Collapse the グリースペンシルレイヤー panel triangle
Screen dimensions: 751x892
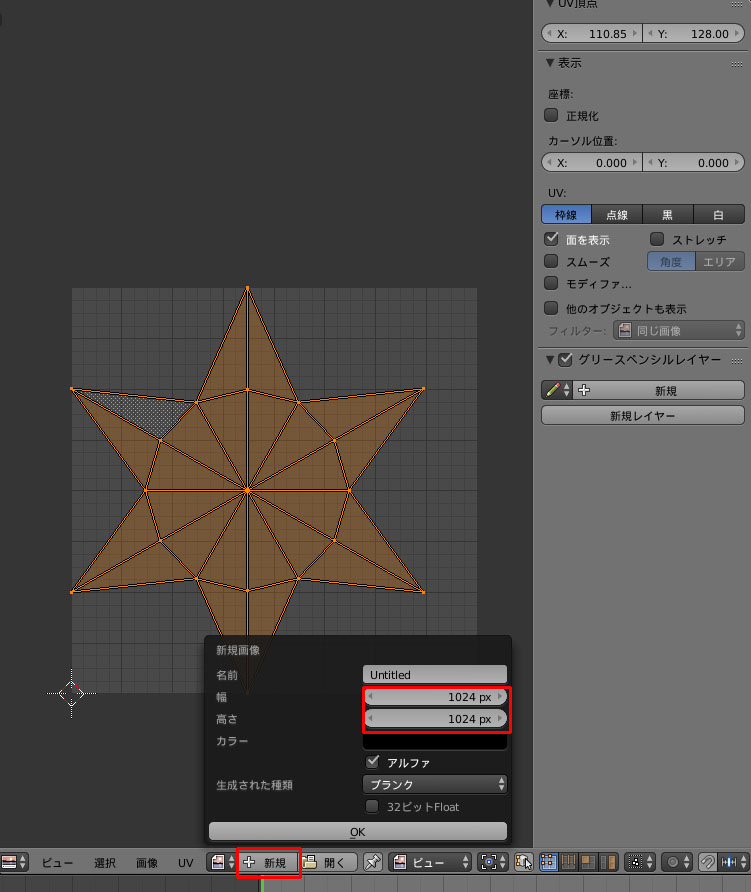[x=550, y=360]
